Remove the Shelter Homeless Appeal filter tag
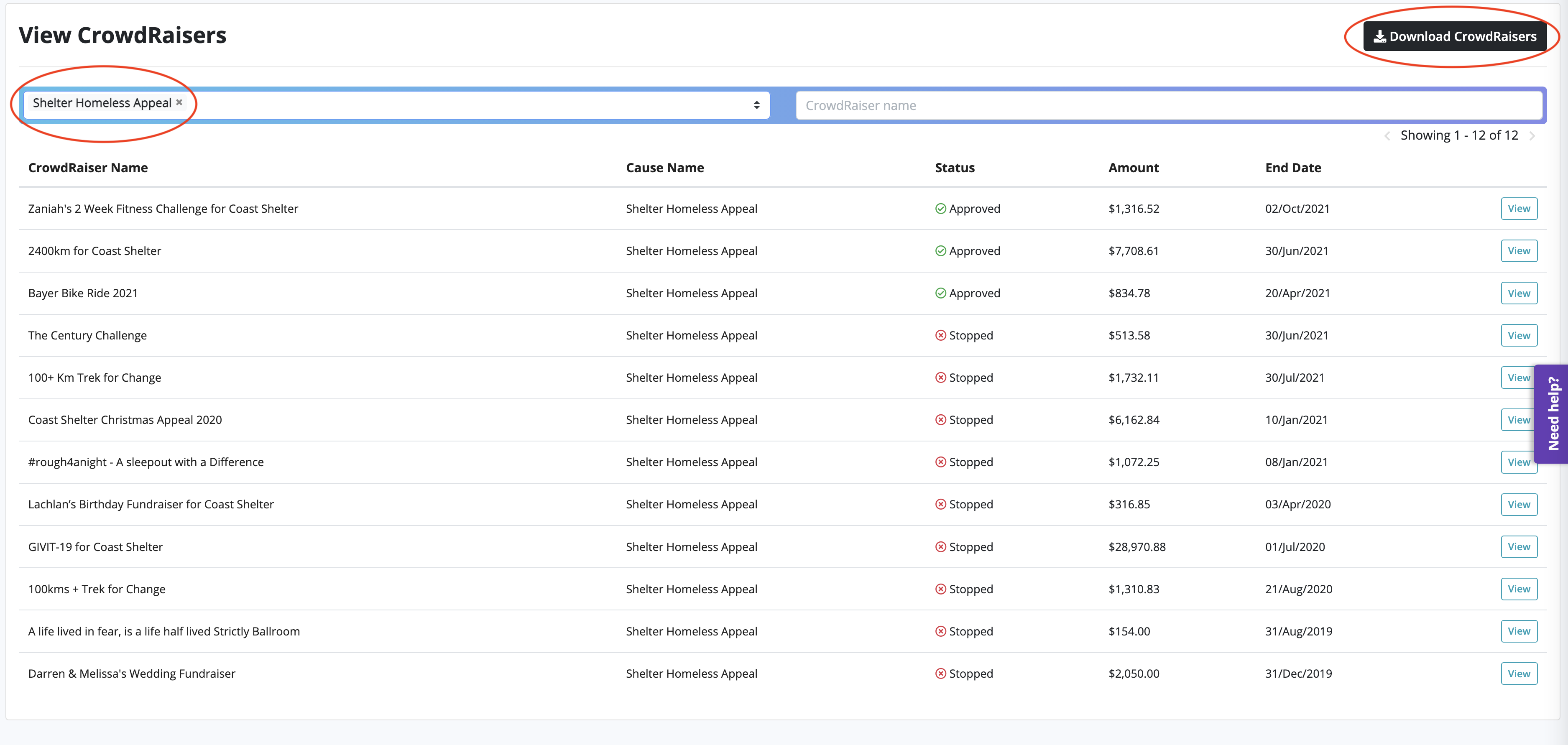1568x745 pixels. (179, 102)
